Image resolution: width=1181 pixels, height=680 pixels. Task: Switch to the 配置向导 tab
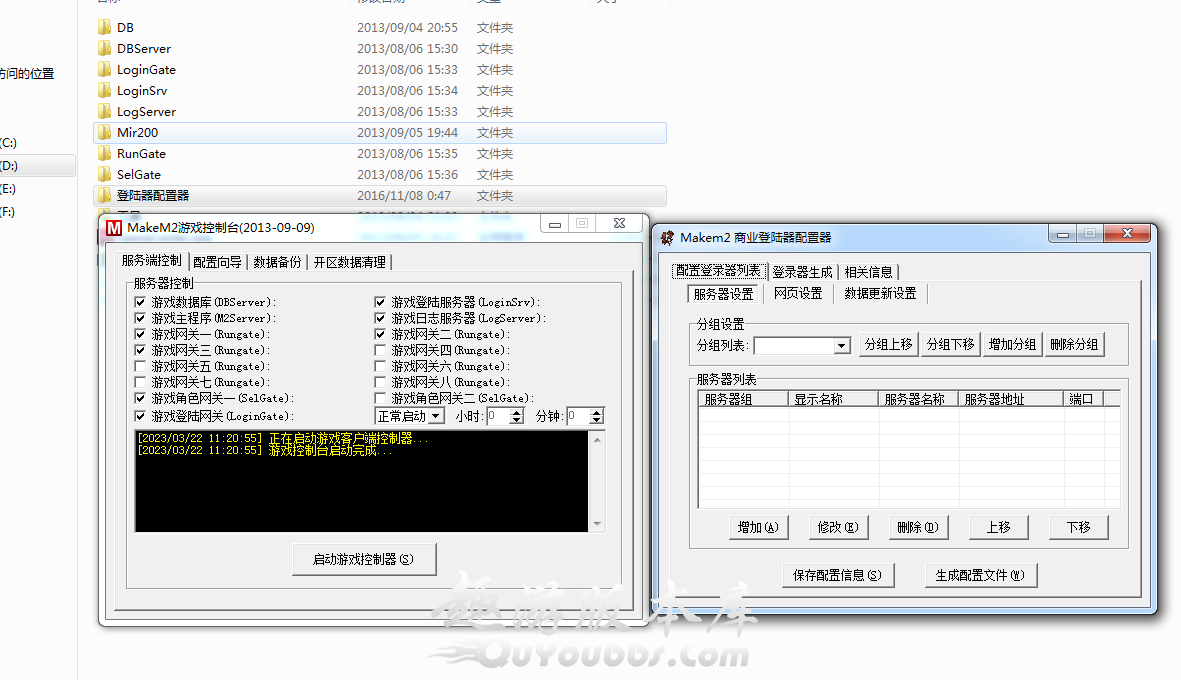point(217,262)
